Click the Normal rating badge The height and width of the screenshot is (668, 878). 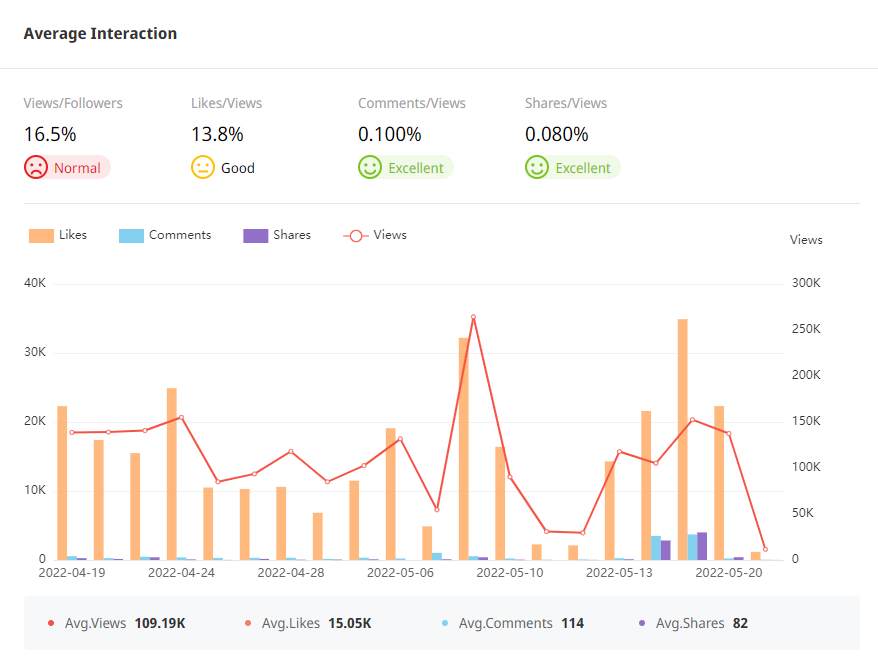coord(77,168)
